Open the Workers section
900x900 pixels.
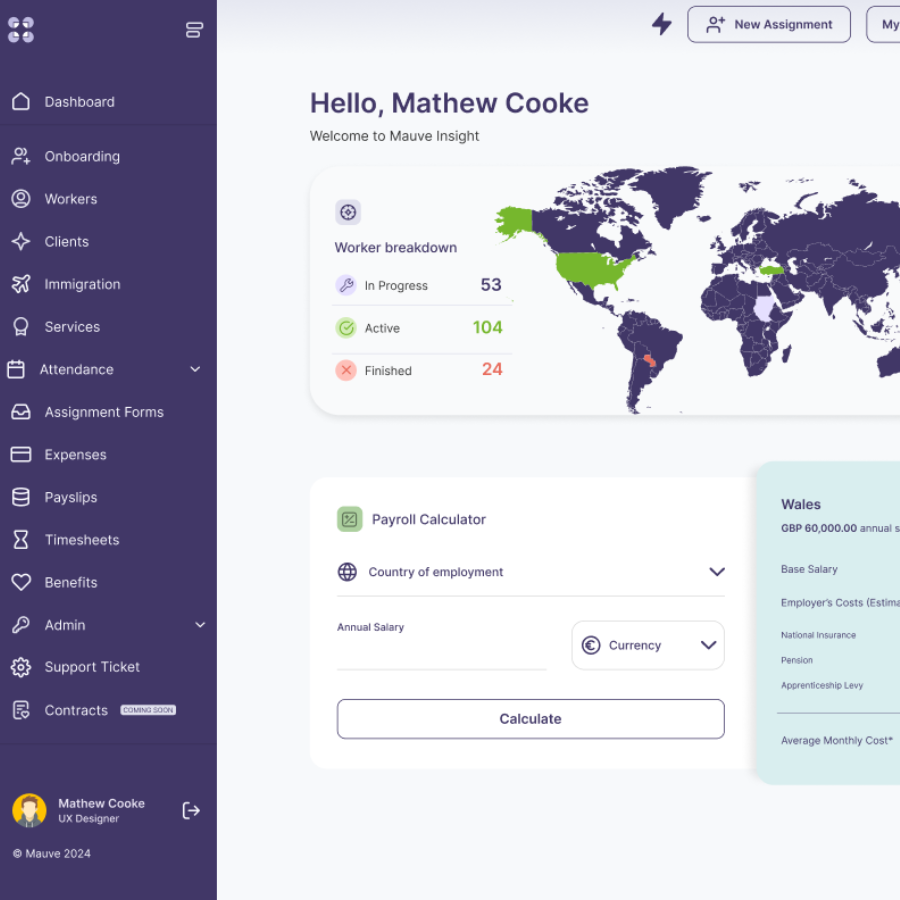[72, 198]
